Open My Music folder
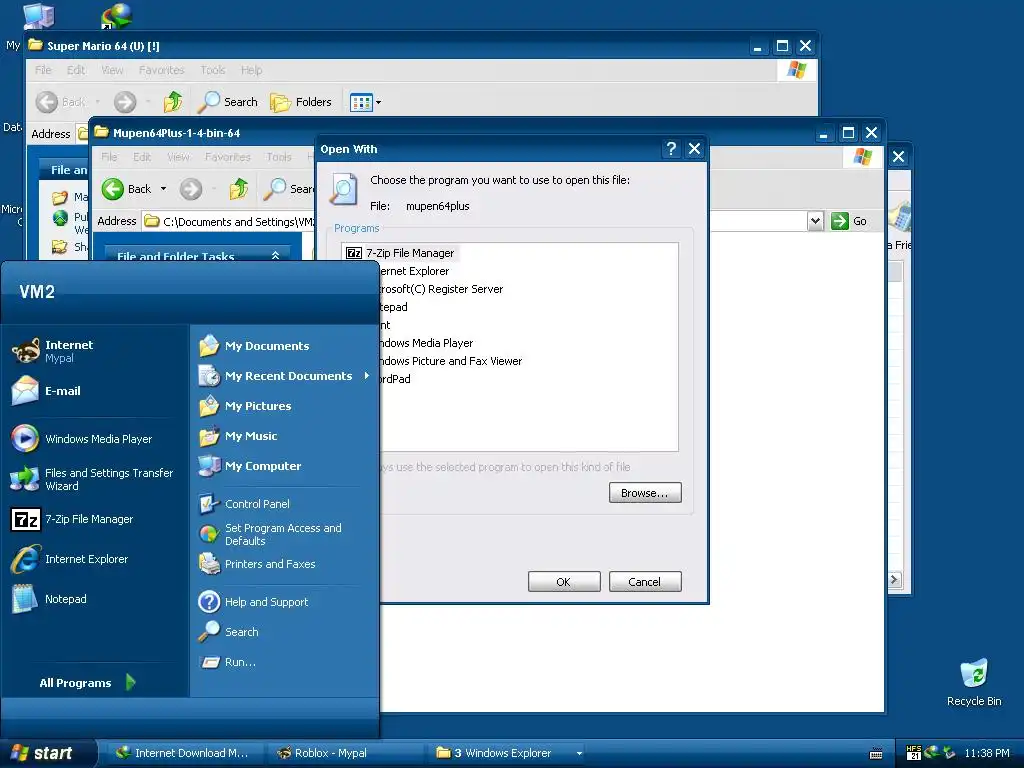Image resolution: width=1024 pixels, height=768 pixels. pos(238,436)
